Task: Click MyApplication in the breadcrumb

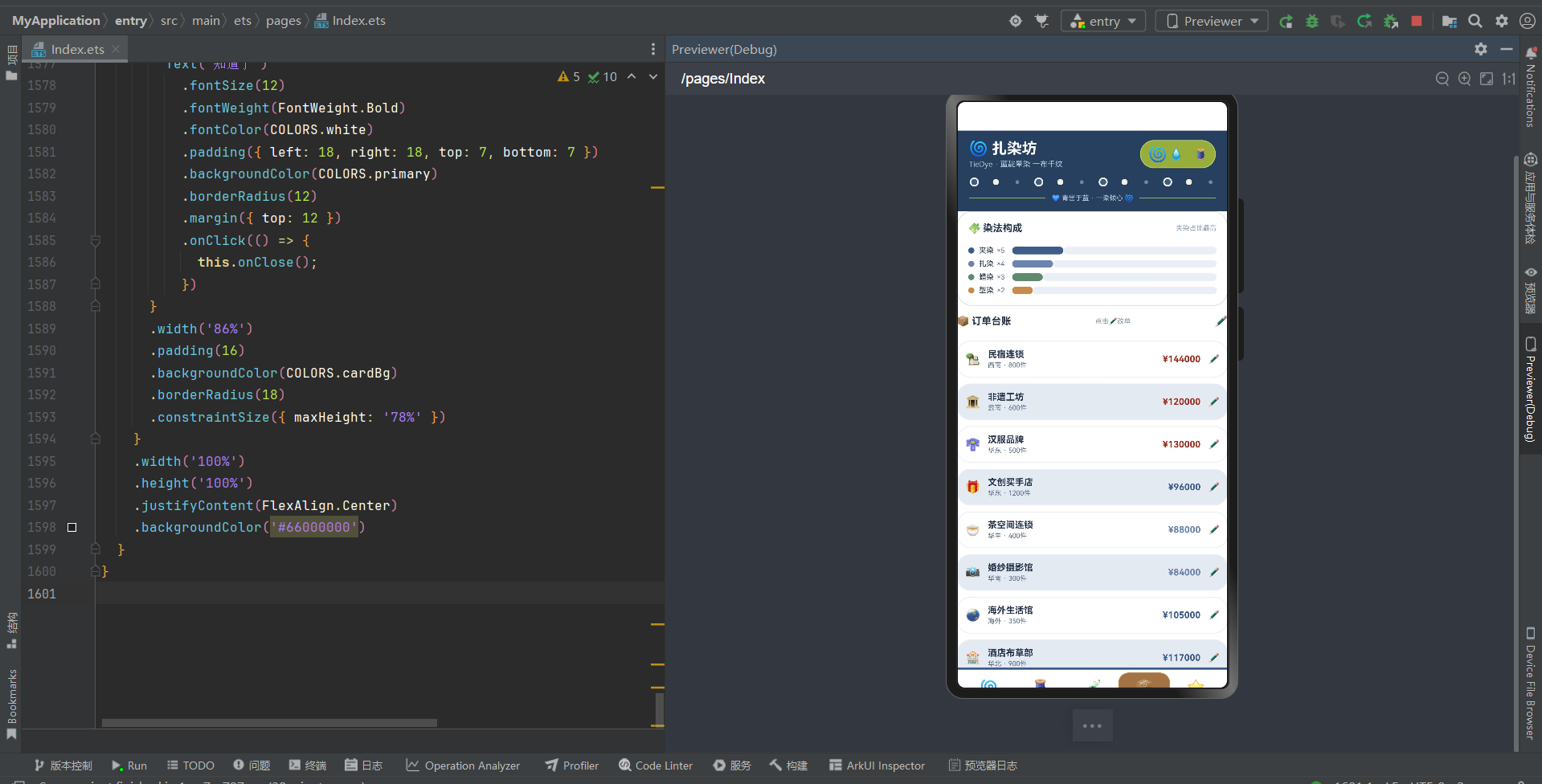Action: [55, 21]
